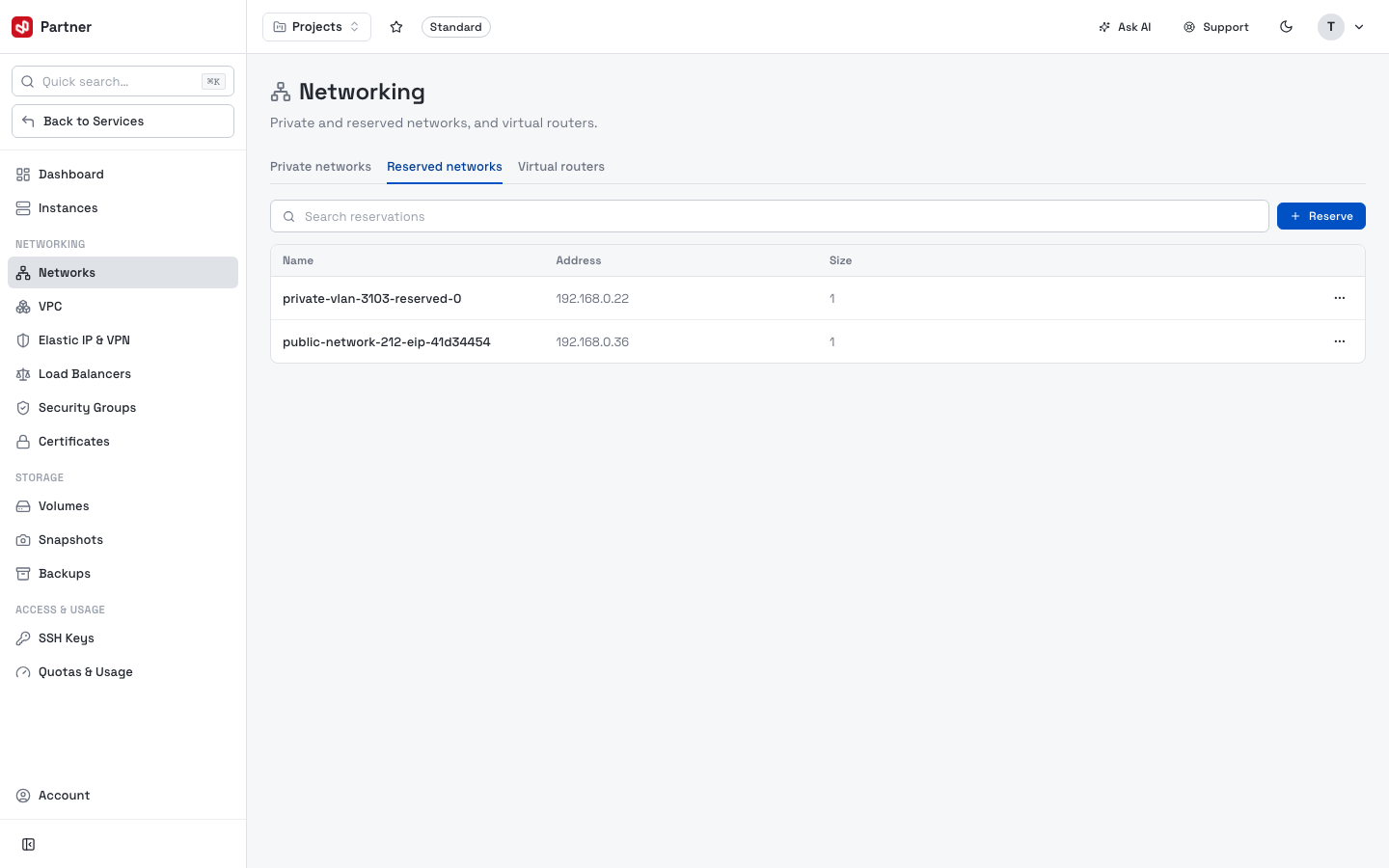The width and height of the screenshot is (1389, 868).
Task: Click the Address column header
Action: [x=579, y=260]
